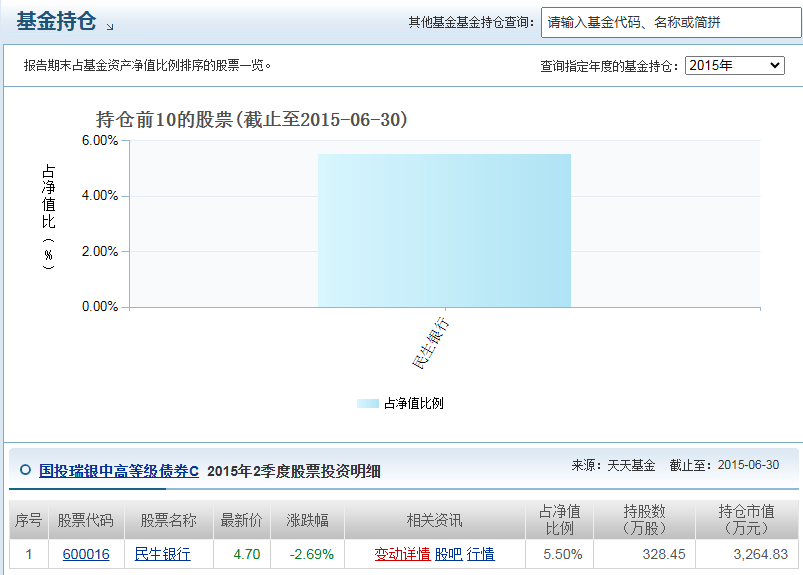This screenshot has width=803, height=575.
Task: Click the 基金持仓 section heading
Action: pyautogui.click(x=56, y=22)
